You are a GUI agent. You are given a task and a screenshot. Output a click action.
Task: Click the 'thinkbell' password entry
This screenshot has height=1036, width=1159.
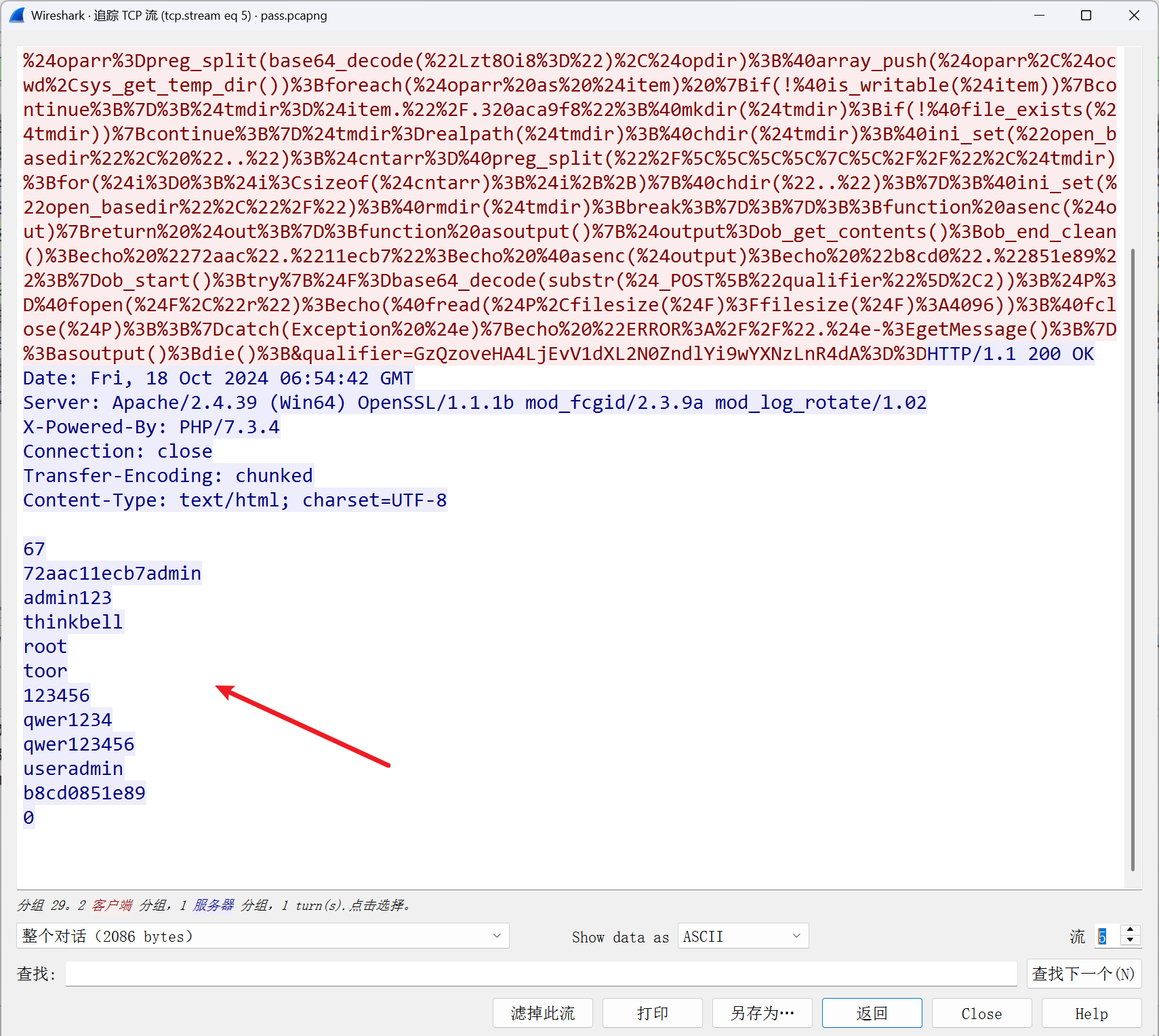[x=73, y=622]
